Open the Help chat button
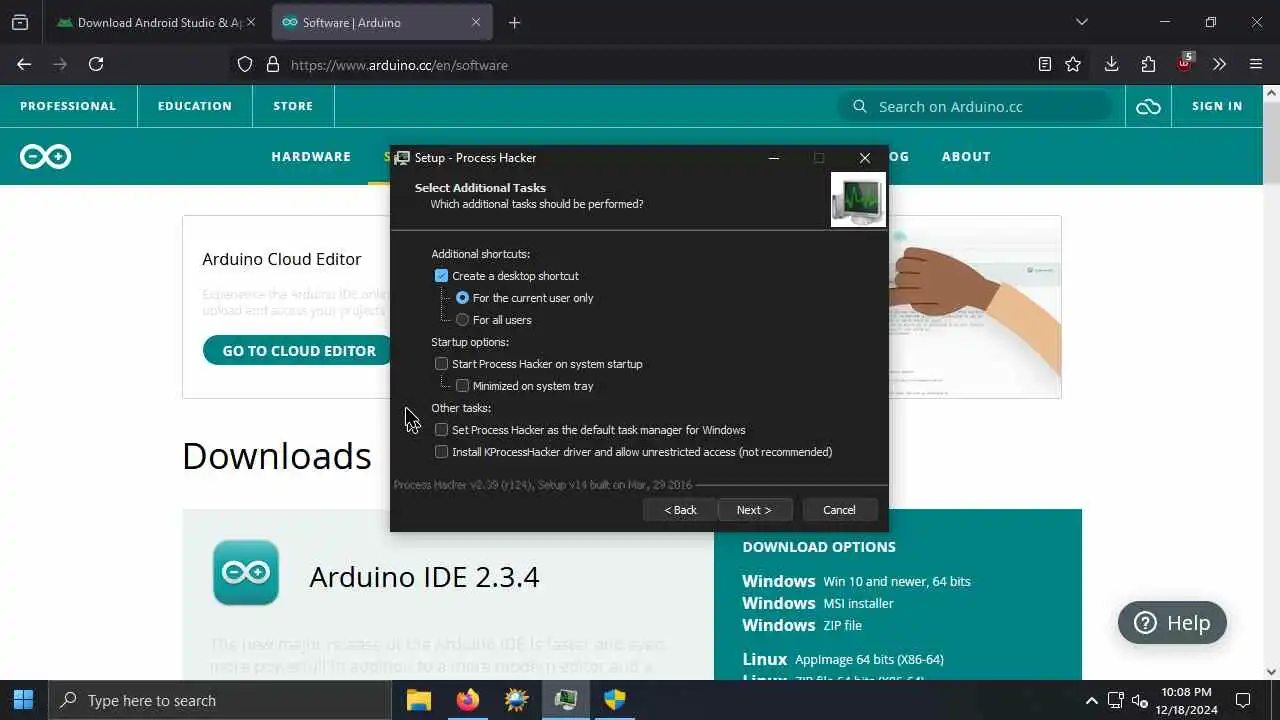 (x=1172, y=623)
